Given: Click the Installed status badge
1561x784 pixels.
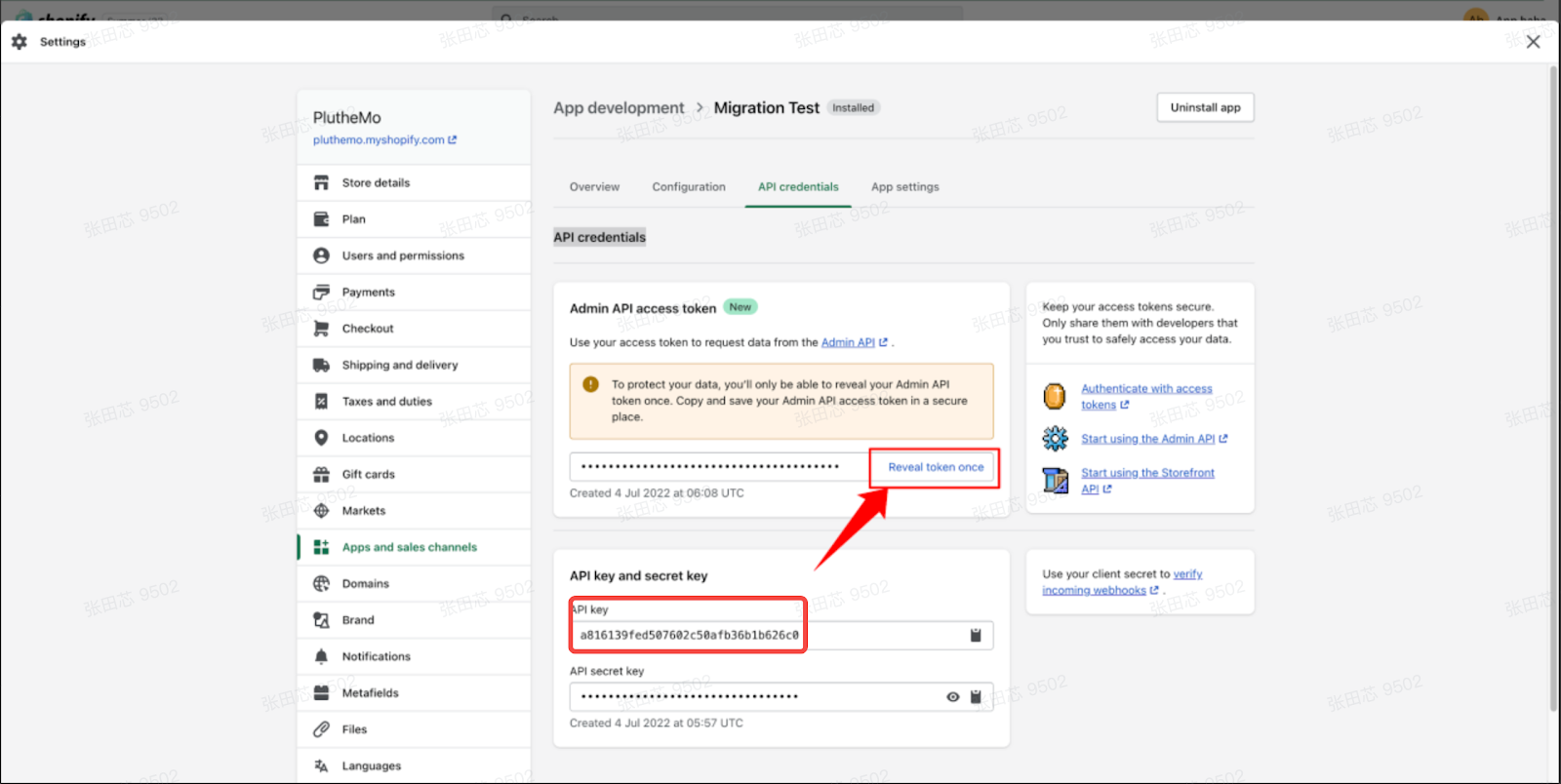Looking at the screenshot, I should point(854,108).
